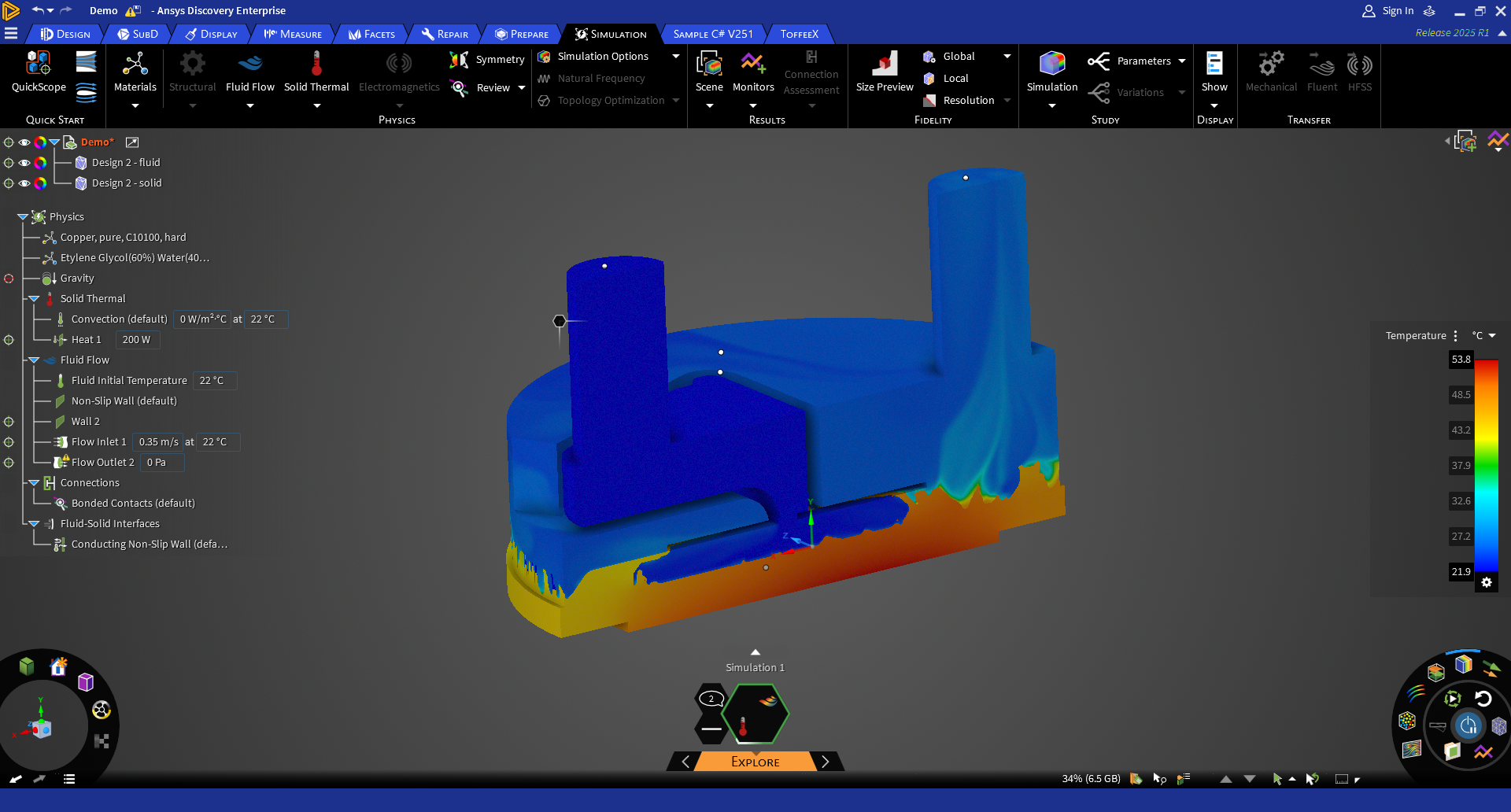The height and width of the screenshot is (812, 1511).
Task: Click the list view icon at bottom left
Action: coord(69,779)
